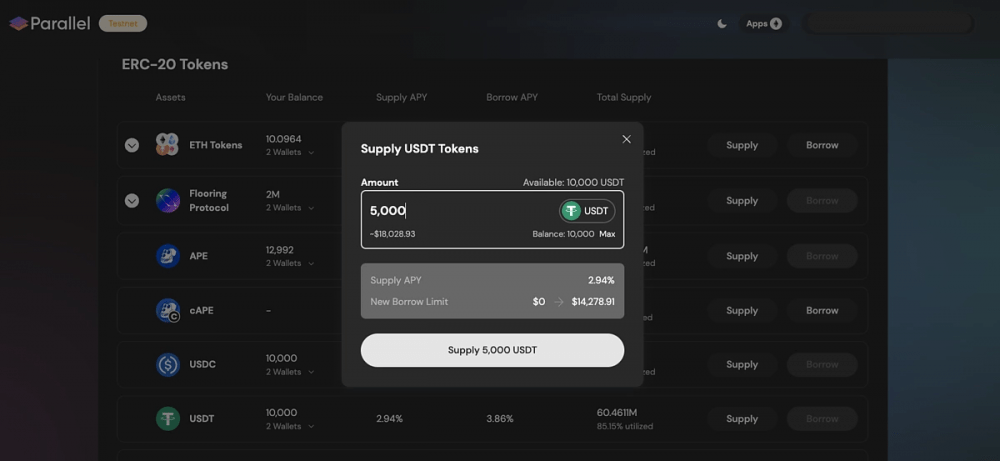Click Supply in USDT row
Viewport: 1000px width, 461px height.
tap(742, 419)
